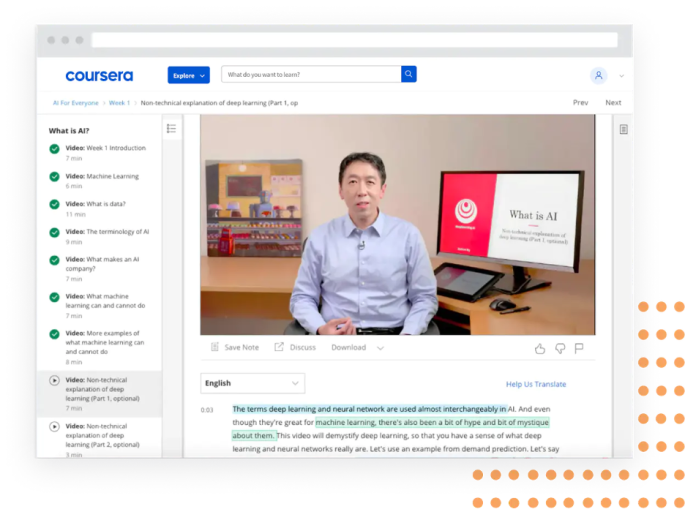The height and width of the screenshot is (509, 685).
Task: Open the user profile avatar icon
Action: coord(599,76)
